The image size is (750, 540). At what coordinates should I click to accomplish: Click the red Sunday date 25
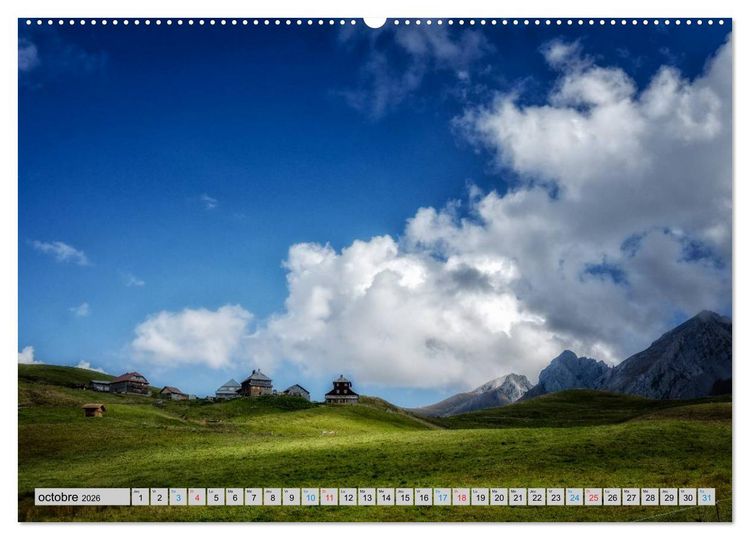point(594,497)
